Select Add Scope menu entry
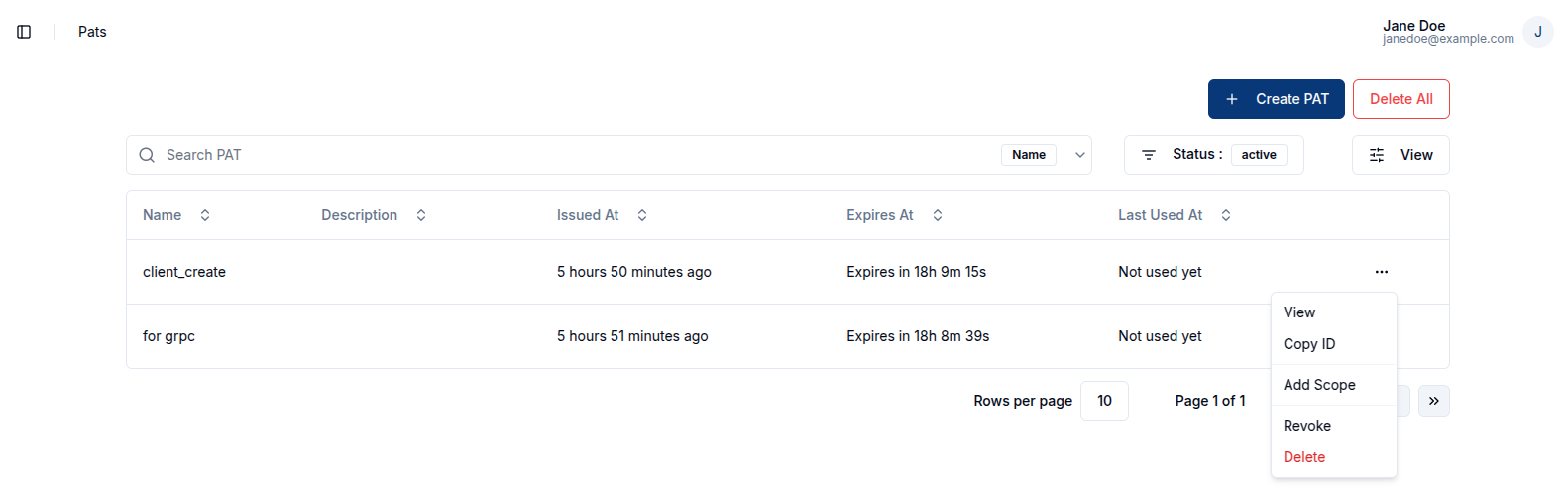 pos(1319,385)
